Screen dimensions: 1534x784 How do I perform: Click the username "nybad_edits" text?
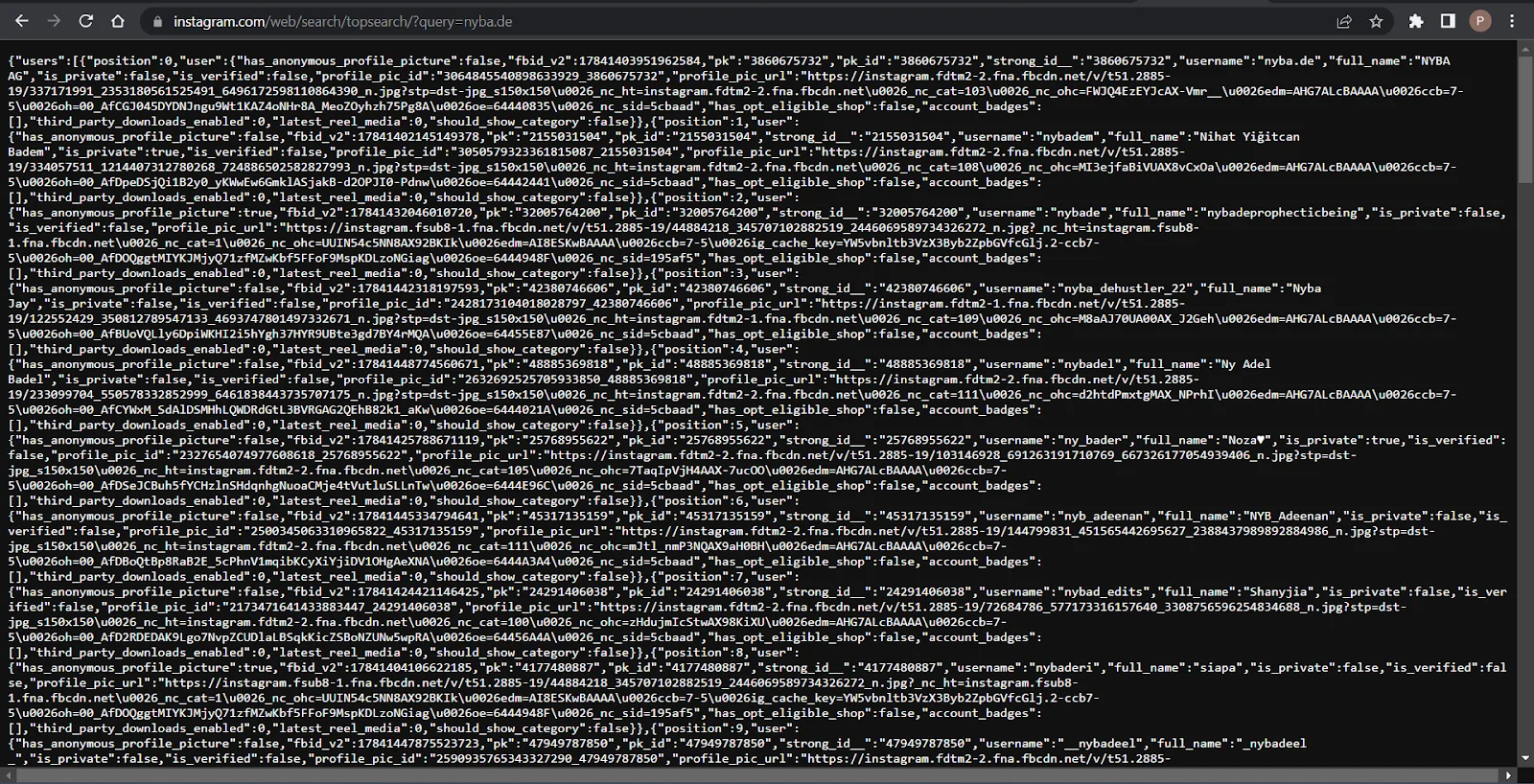point(1104,591)
